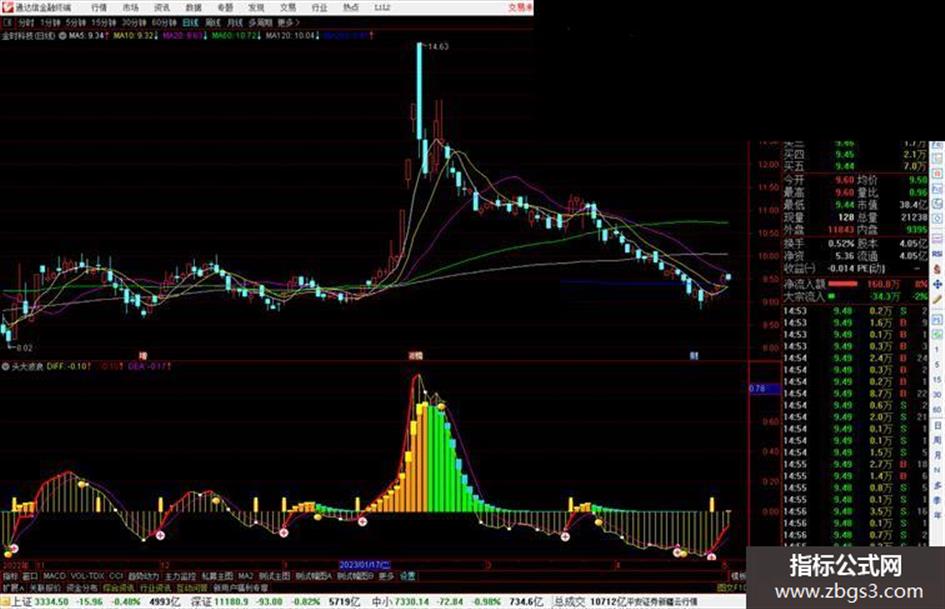The height and width of the screenshot is (609, 945).
Task: Switch to VOL-TDX indicator tab
Action: coord(88,576)
